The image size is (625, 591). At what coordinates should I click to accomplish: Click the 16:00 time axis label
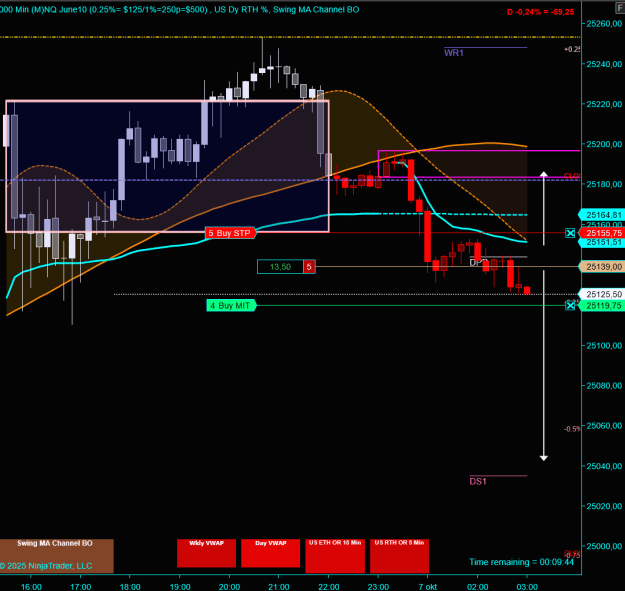(x=31, y=587)
